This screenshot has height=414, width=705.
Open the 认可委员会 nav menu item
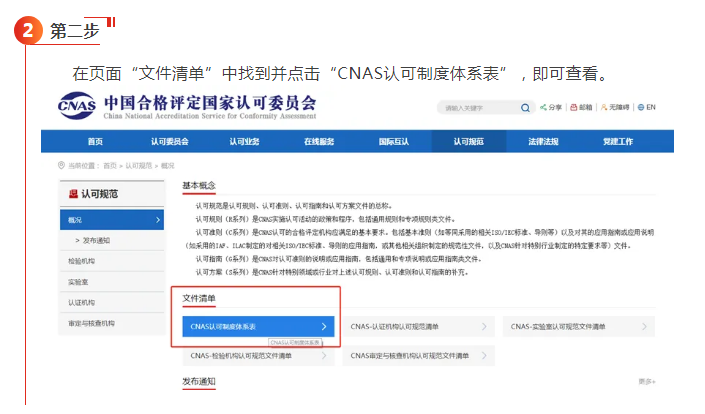pos(170,142)
